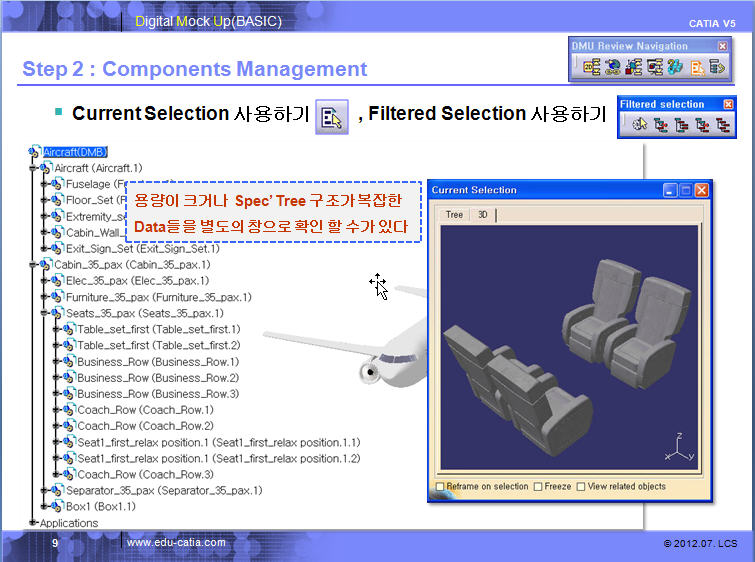
Task: Select the 3D tab in Current Selection
Action: 483,215
